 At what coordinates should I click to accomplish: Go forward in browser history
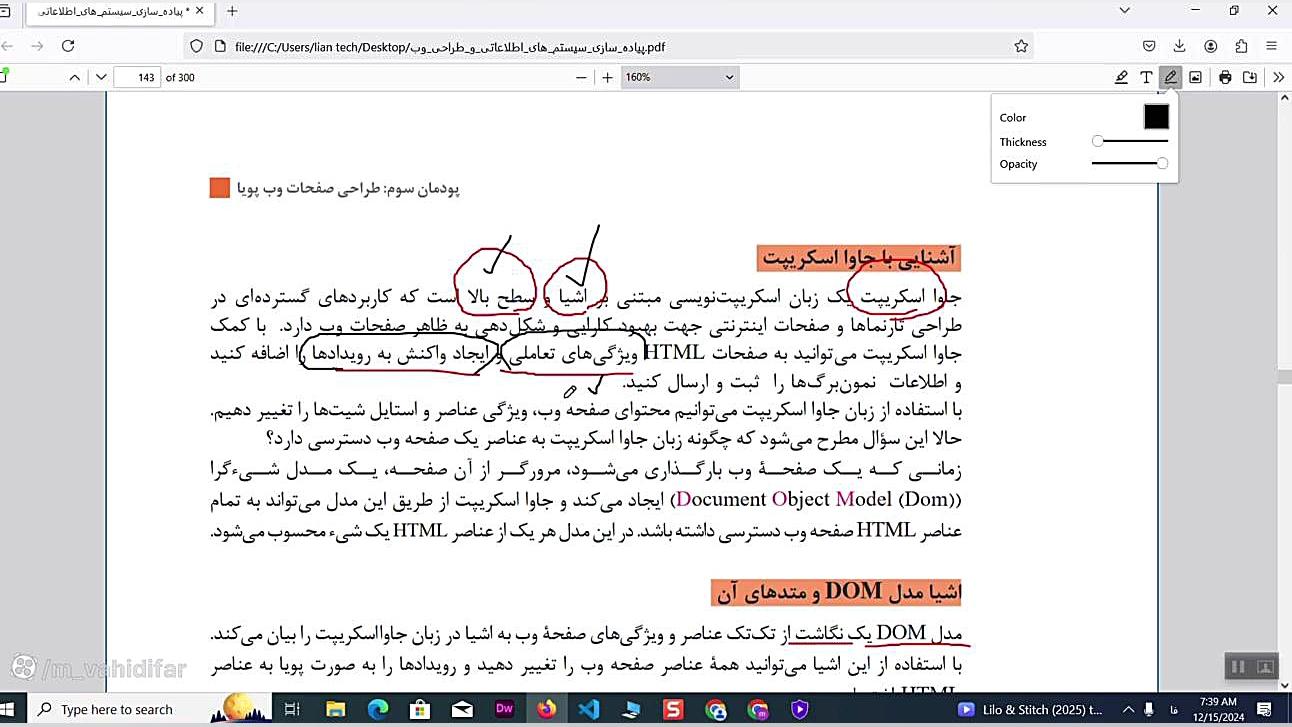coord(37,46)
